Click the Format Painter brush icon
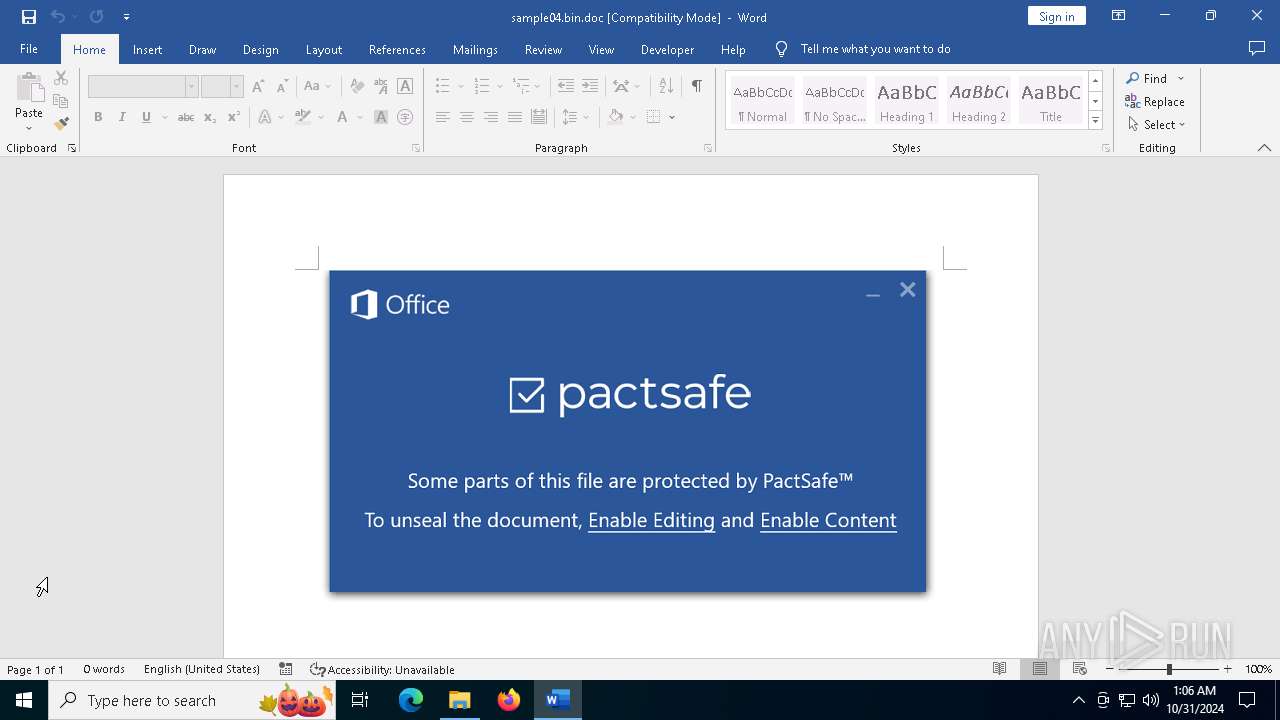This screenshot has height=720, width=1280. tap(61, 124)
